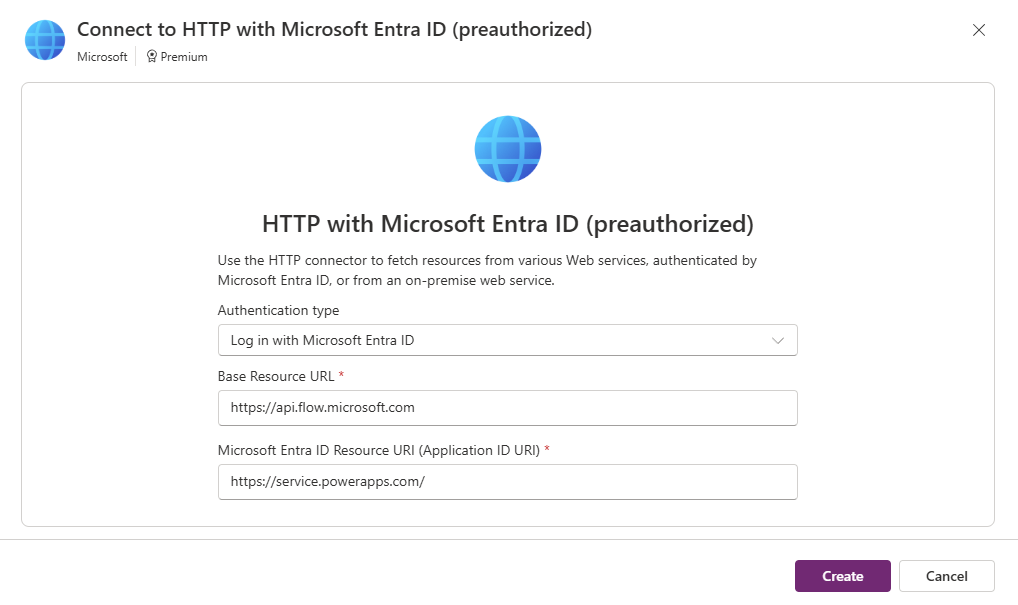Click the Base Resource URL label
Viewport: 1018px width, 605px height.
(276, 377)
